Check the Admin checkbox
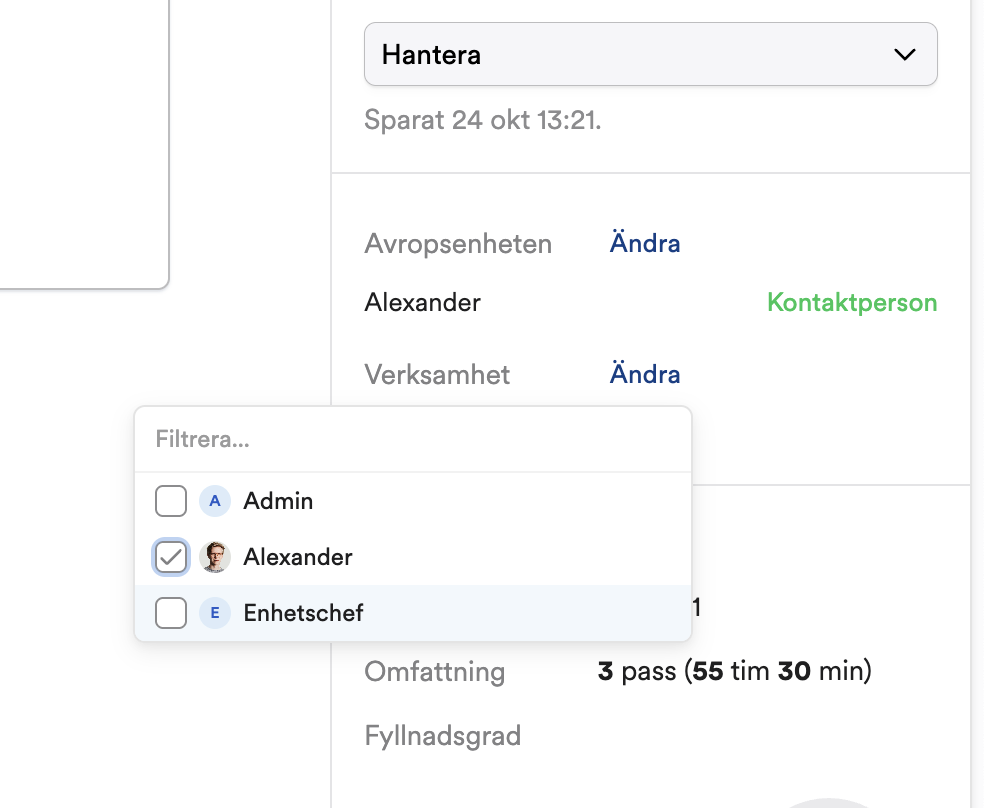This screenshot has width=984, height=808. [171, 501]
